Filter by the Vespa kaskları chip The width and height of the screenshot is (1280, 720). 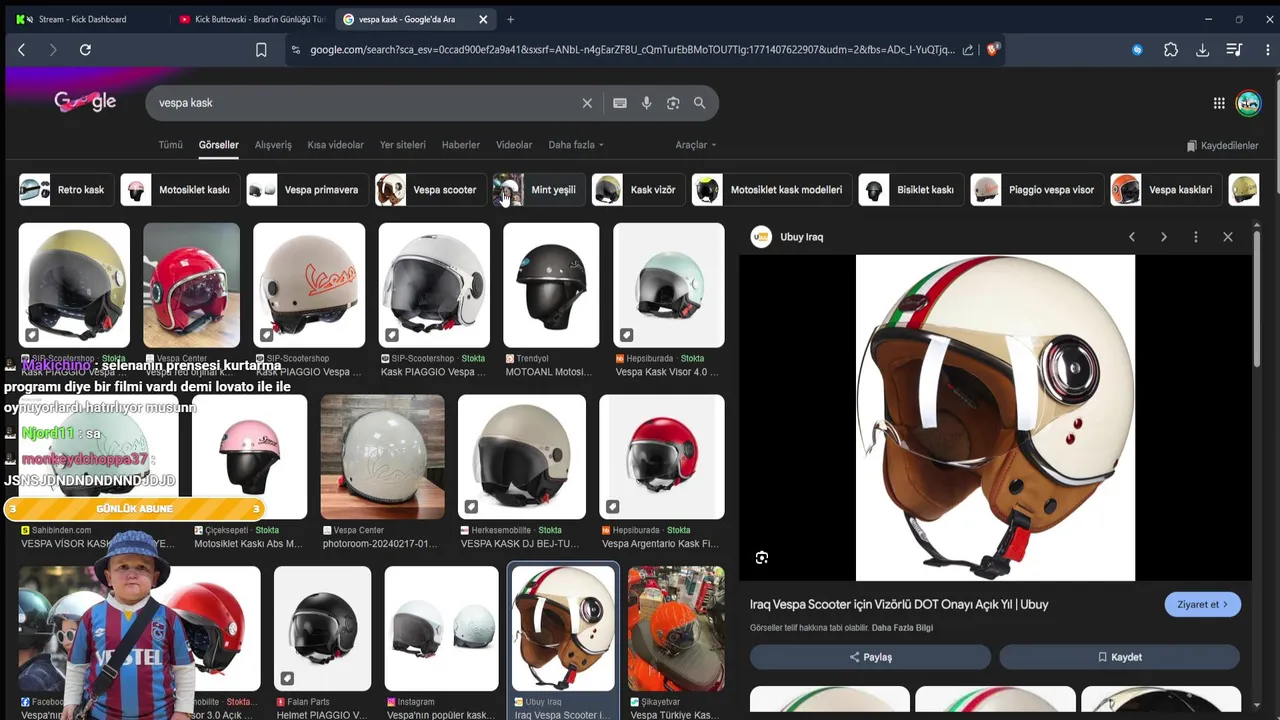pos(1164,190)
